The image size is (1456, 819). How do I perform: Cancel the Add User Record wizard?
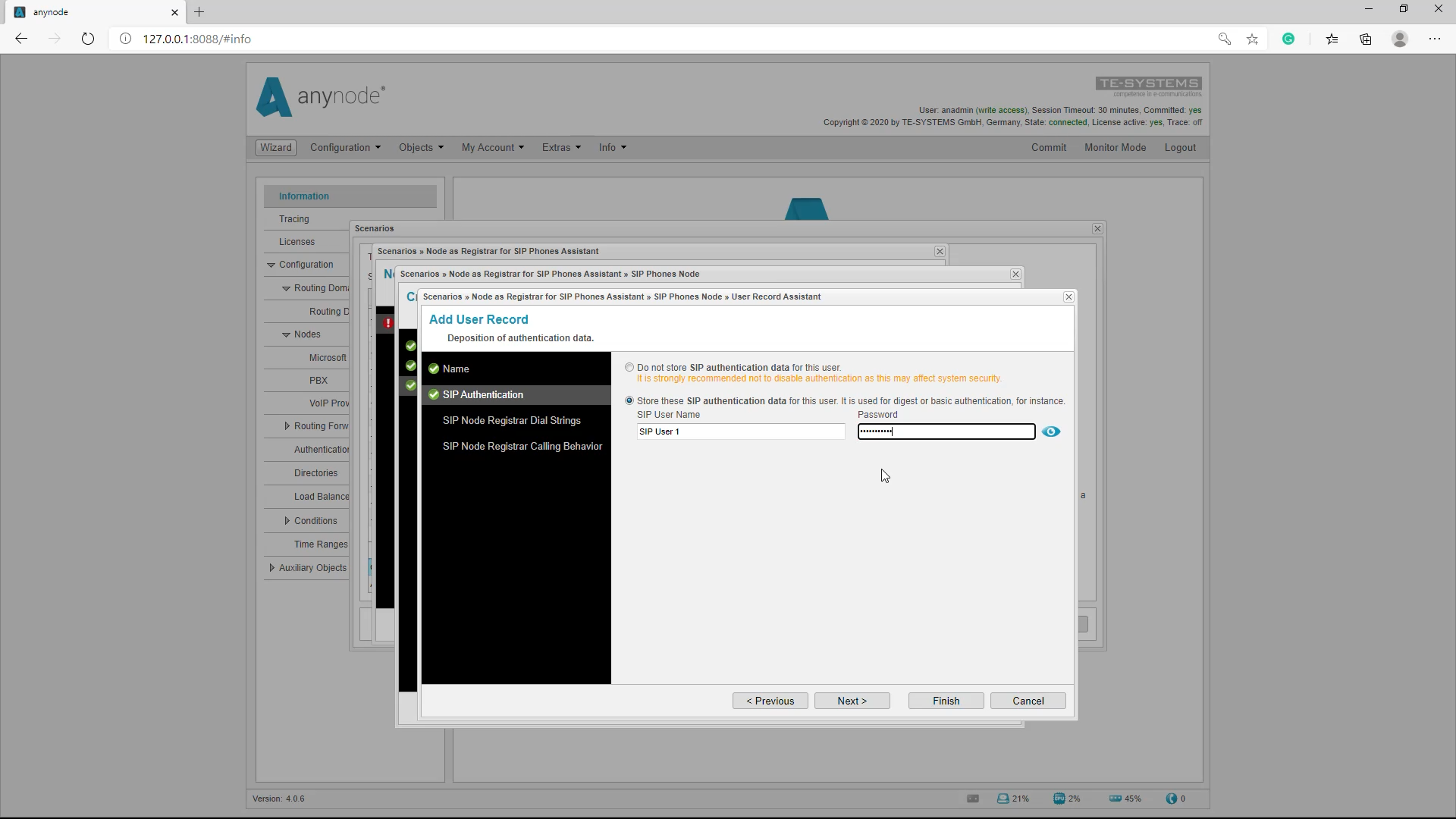click(x=1028, y=701)
